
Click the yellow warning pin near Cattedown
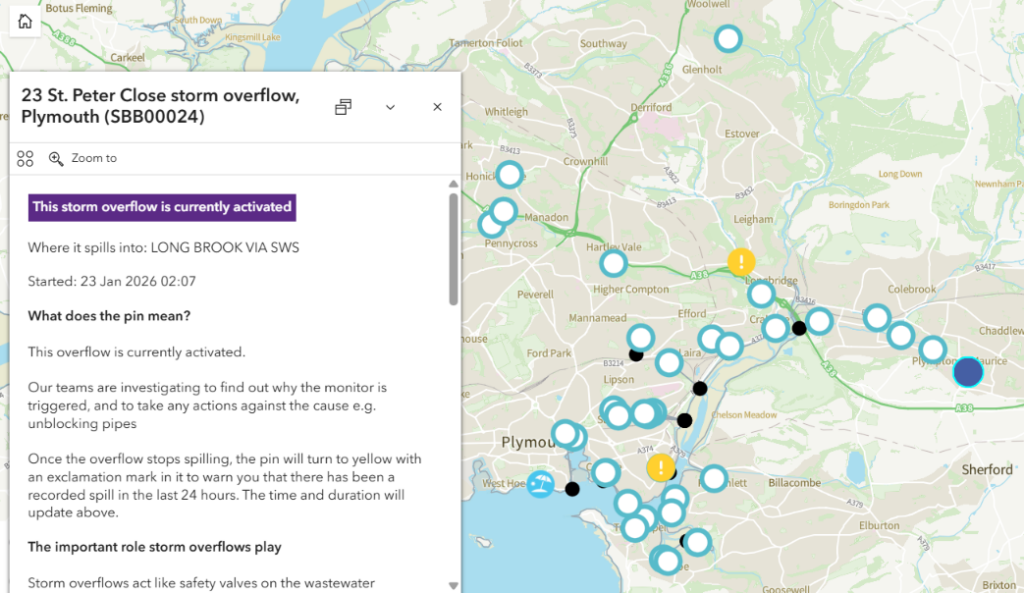point(660,467)
